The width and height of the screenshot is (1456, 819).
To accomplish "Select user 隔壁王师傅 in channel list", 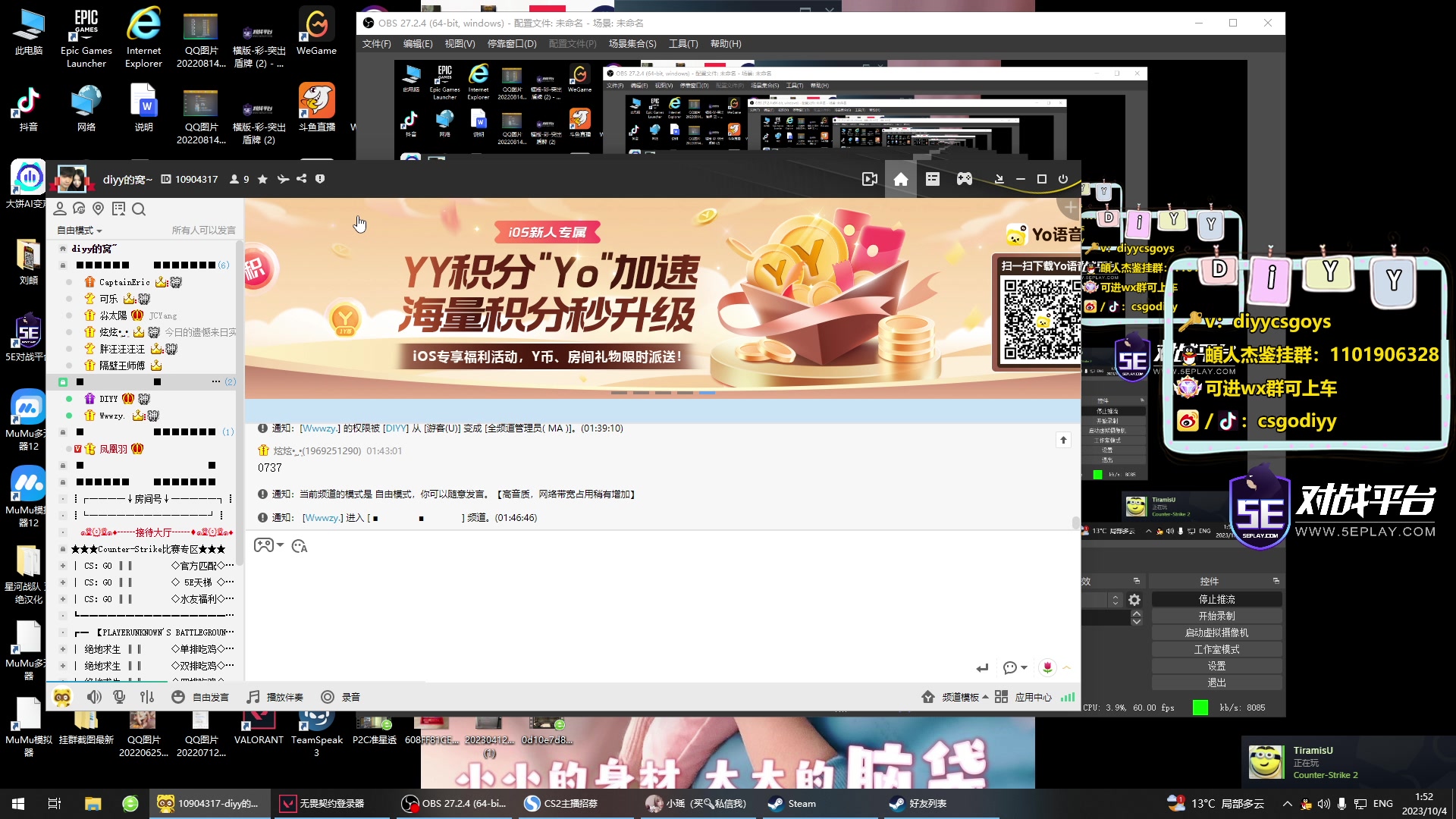I will pos(122,366).
